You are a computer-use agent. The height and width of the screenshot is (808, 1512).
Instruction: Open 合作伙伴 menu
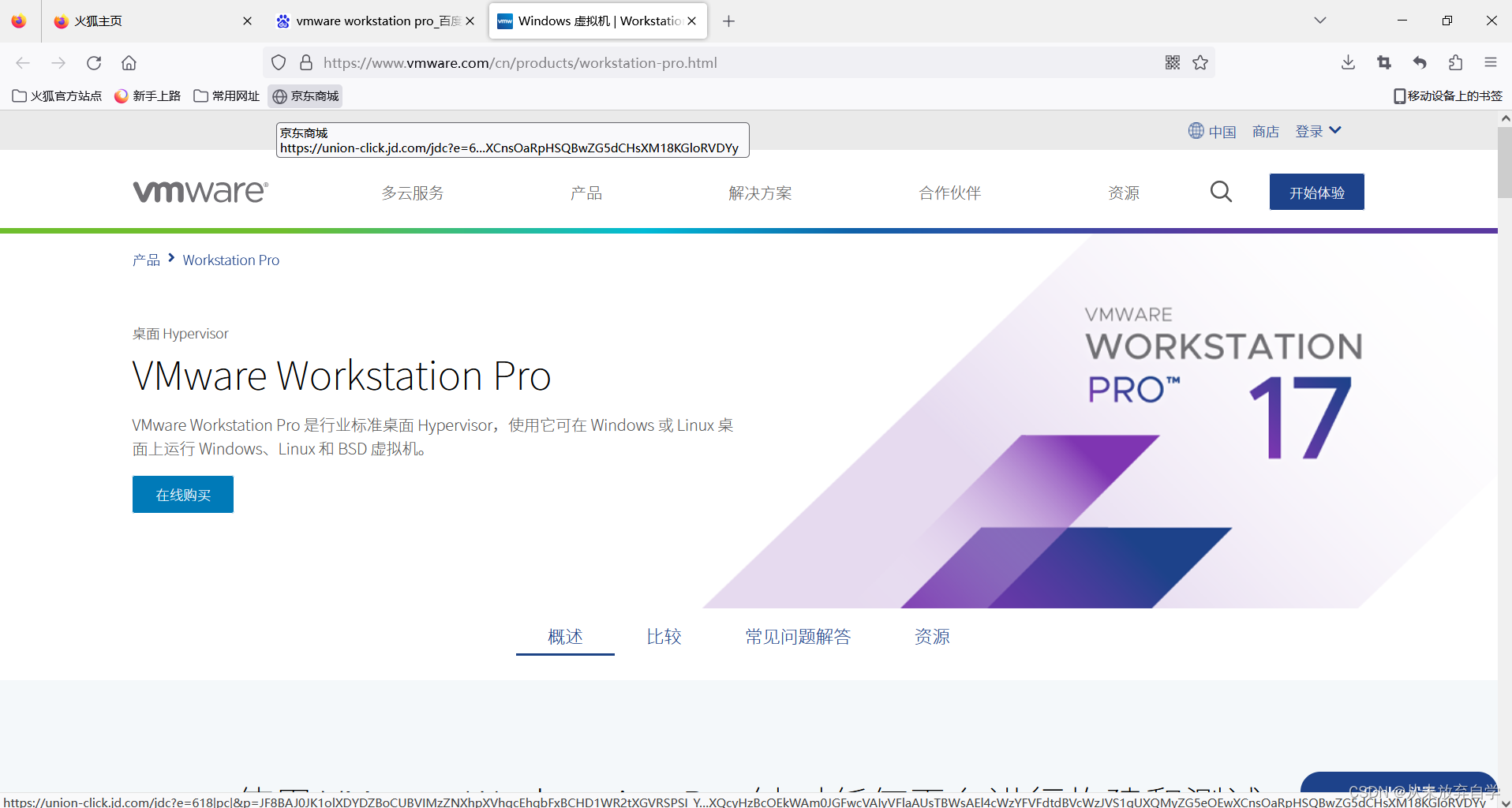[x=950, y=193]
